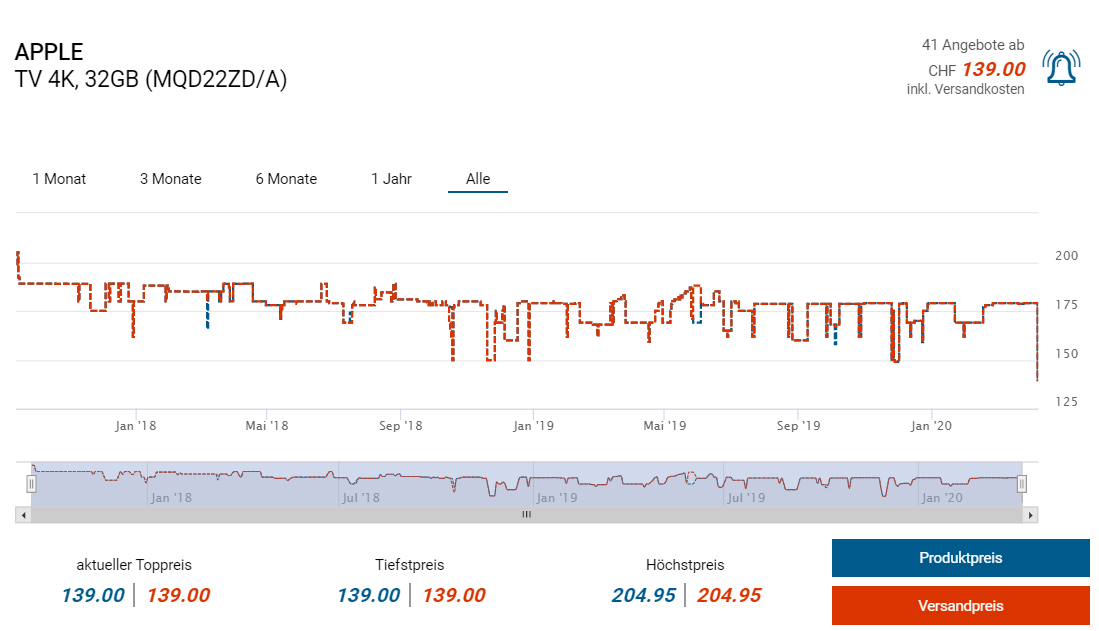This screenshot has width=1099, height=631.
Task: Show the 6 Monate price history
Action: tap(286, 179)
